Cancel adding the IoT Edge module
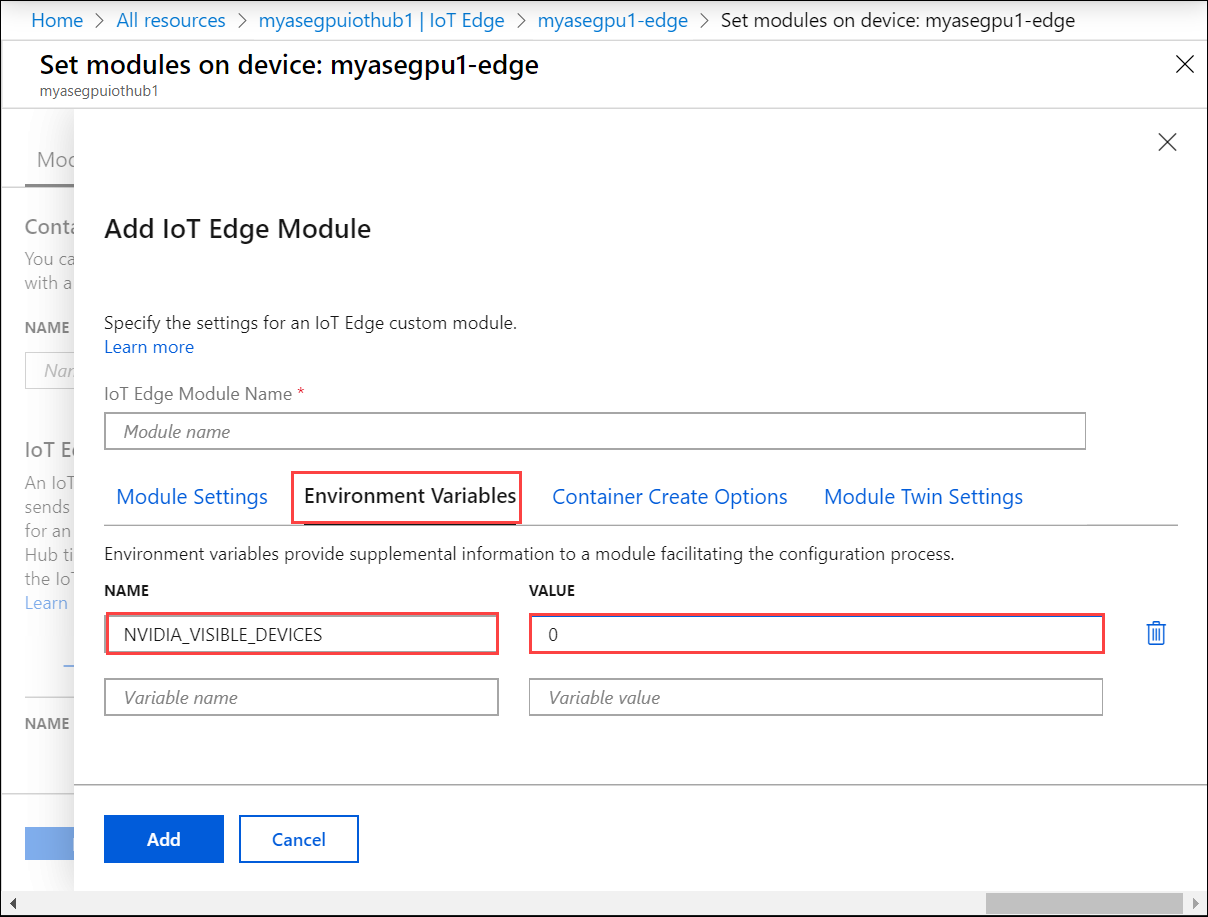This screenshot has height=917, width=1208. tap(298, 838)
